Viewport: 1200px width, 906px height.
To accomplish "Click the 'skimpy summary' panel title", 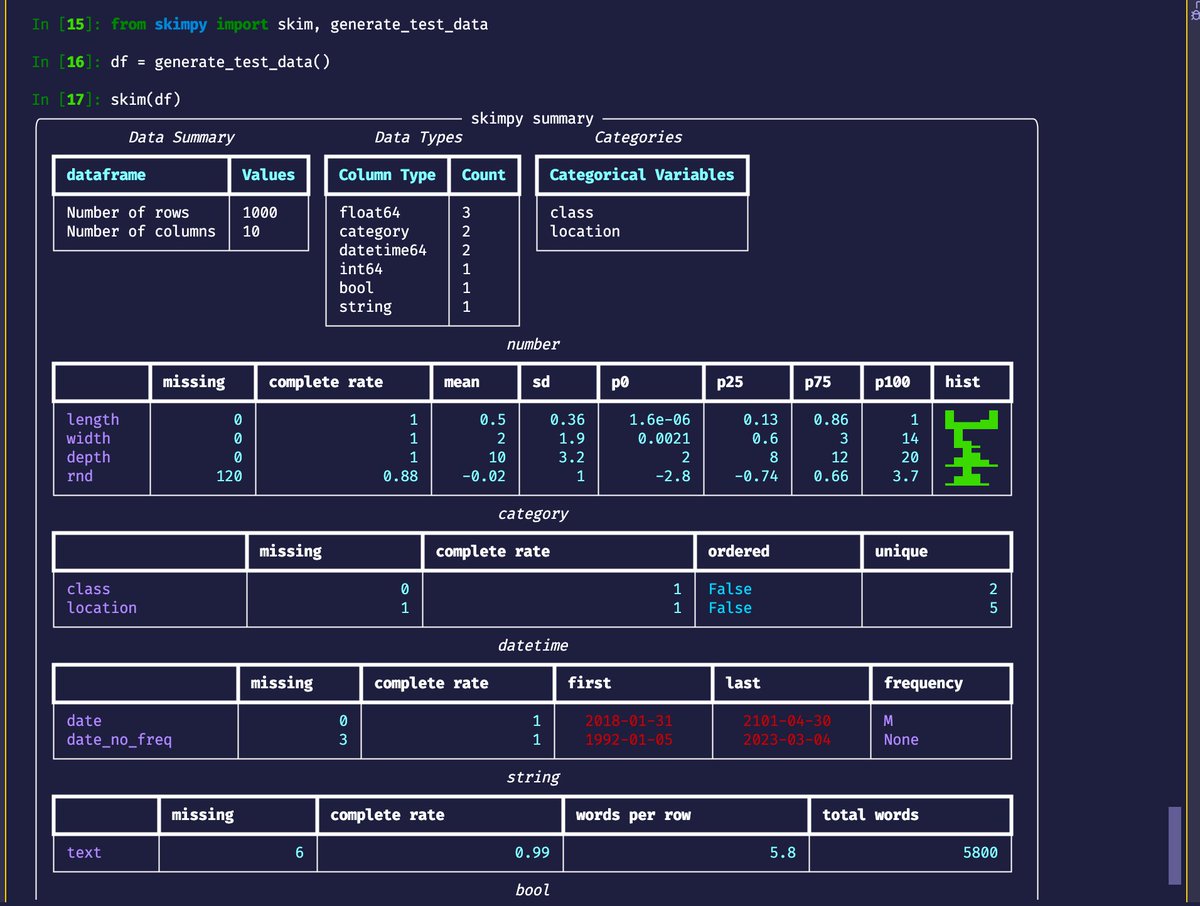I will click(x=532, y=118).
